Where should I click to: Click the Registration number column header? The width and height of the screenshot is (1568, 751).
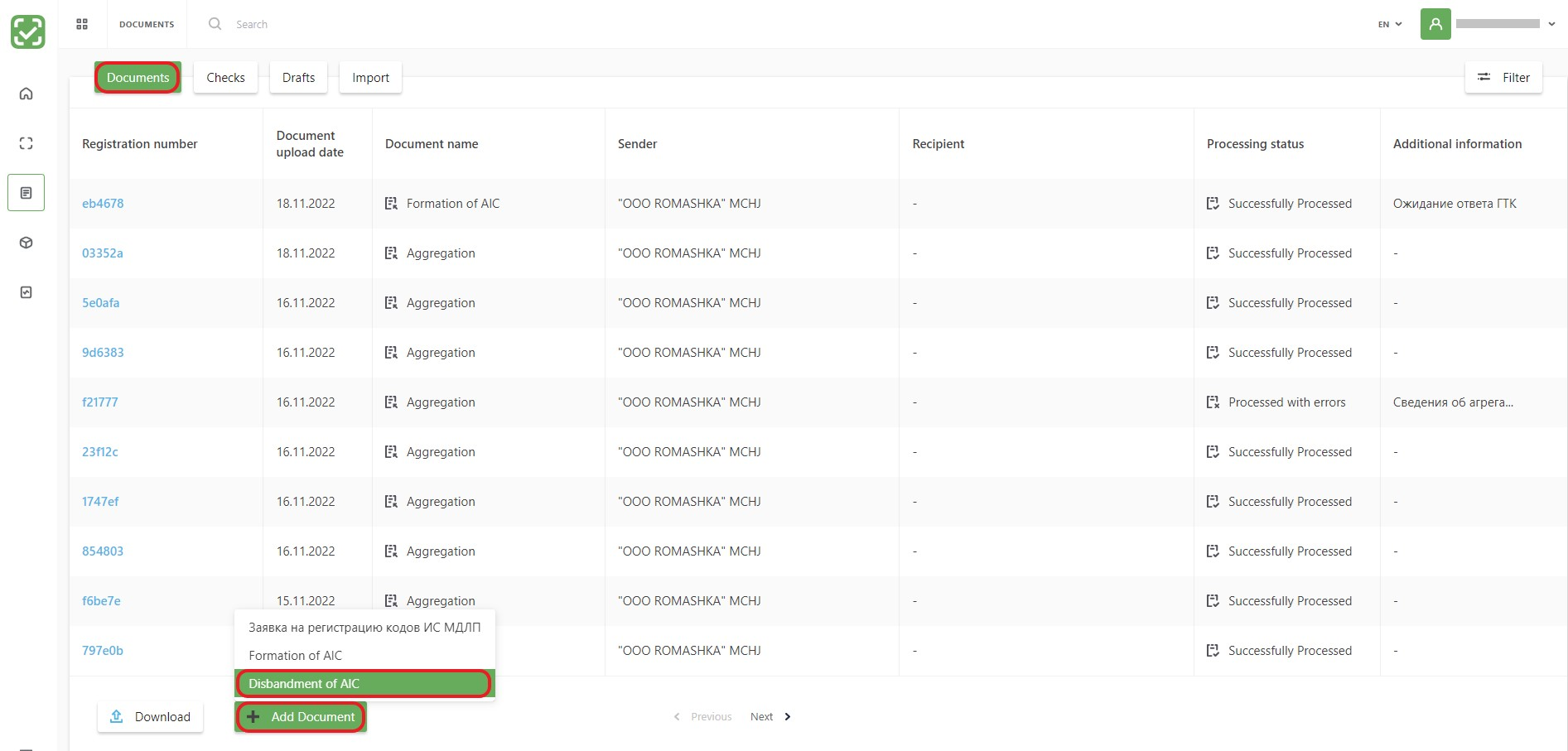pyautogui.click(x=140, y=144)
